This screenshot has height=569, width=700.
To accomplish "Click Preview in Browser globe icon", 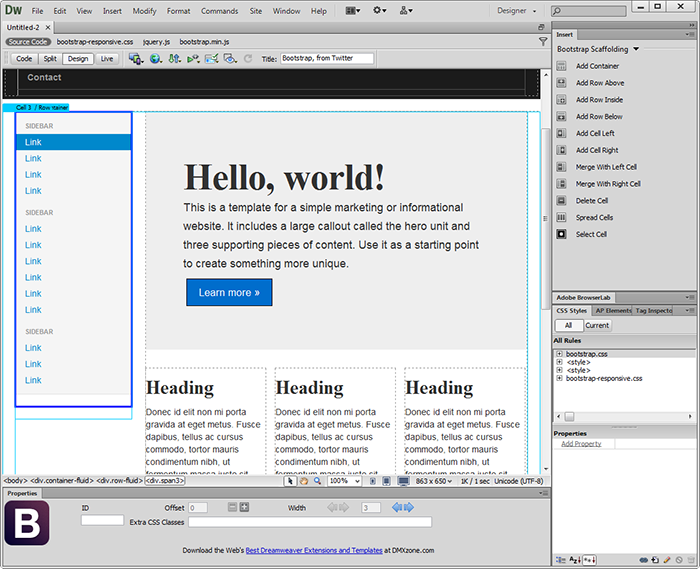I will pyautogui.click(x=155, y=59).
